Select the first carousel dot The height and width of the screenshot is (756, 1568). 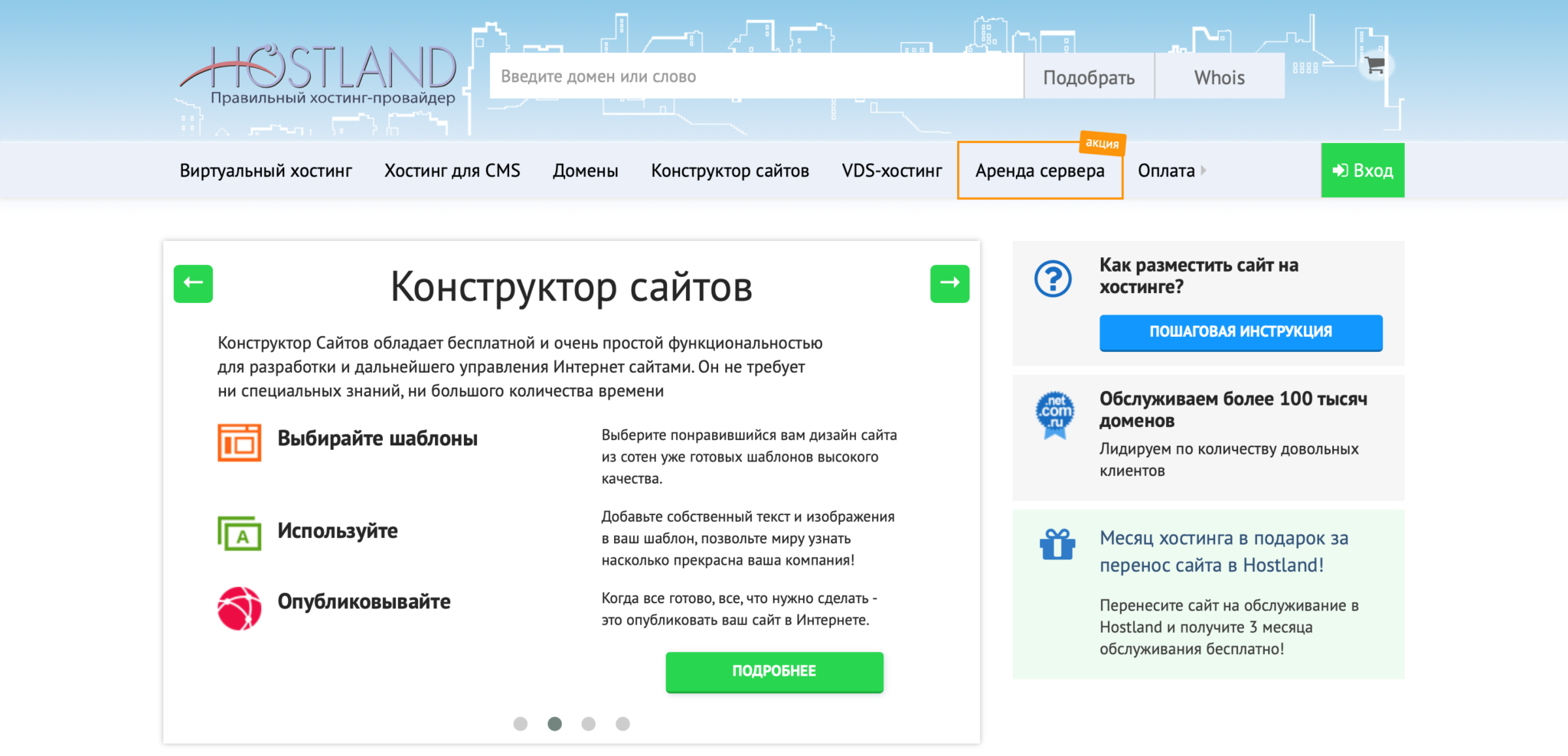(521, 724)
